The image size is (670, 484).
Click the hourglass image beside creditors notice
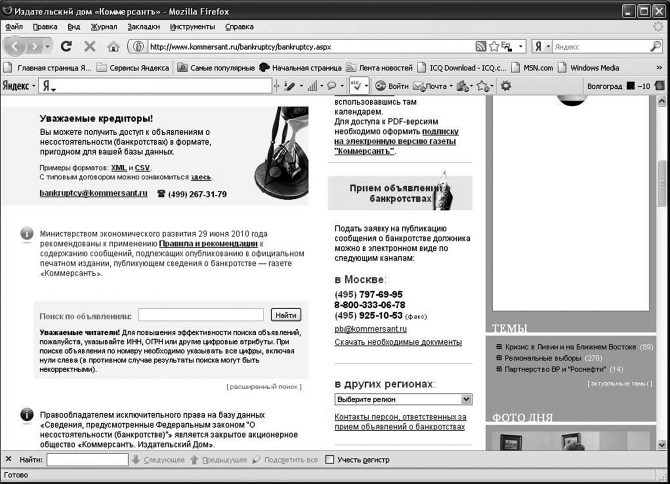pos(282,153)
